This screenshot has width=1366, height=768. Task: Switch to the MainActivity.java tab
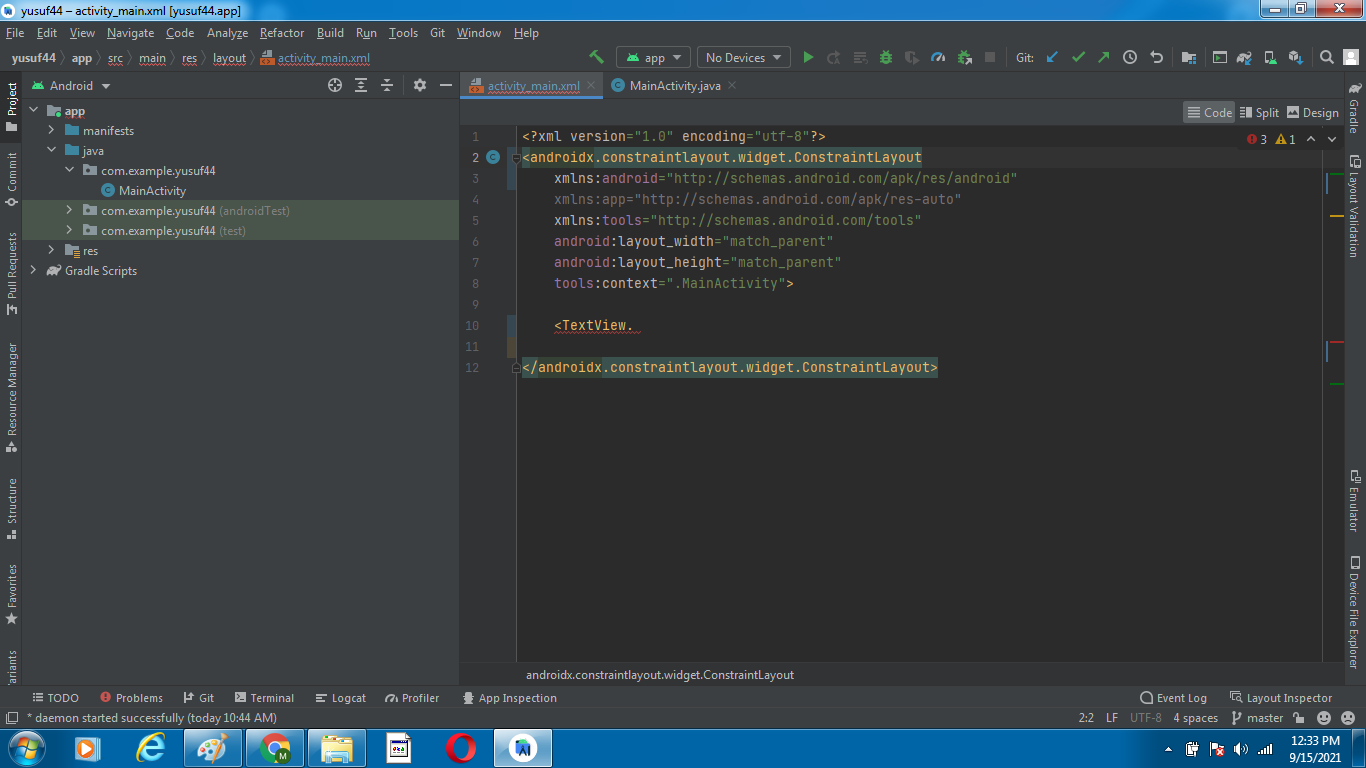click(675, 85)
